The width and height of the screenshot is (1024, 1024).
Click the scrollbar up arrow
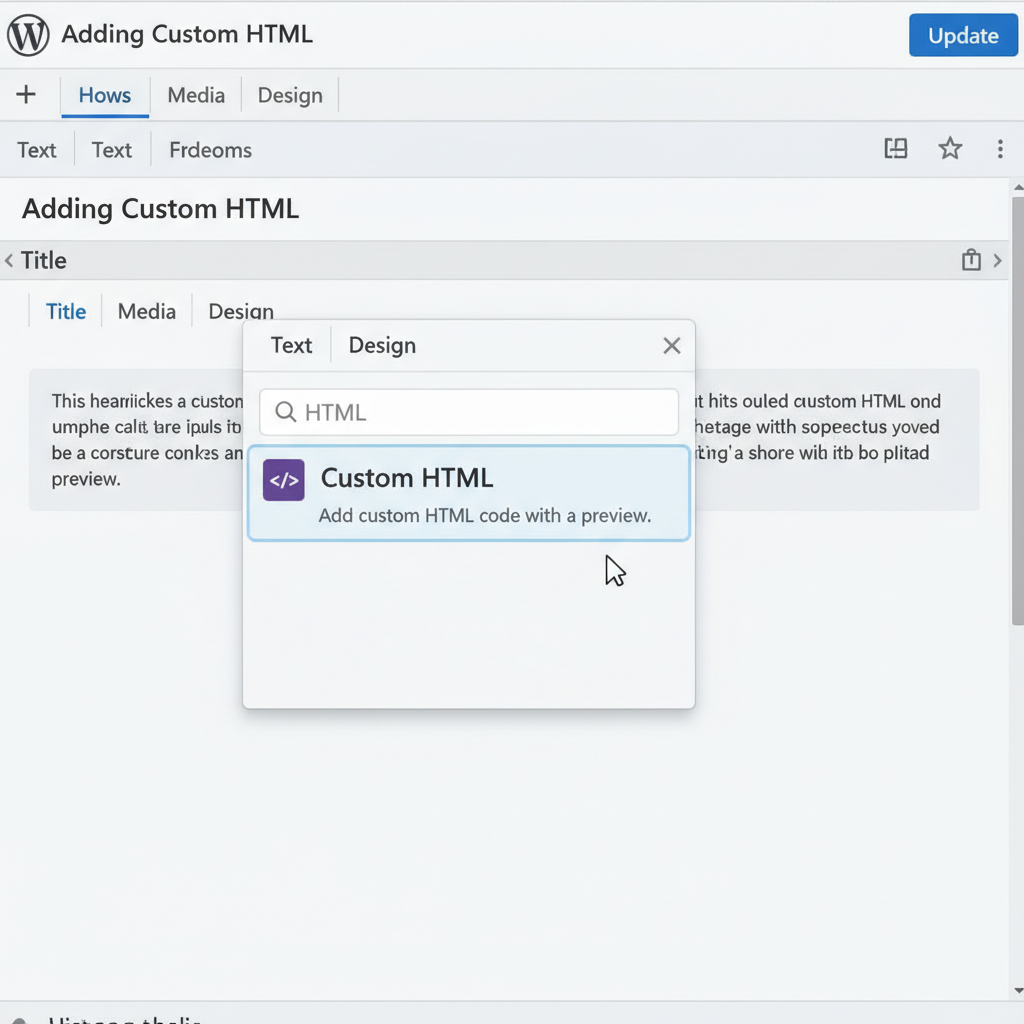pyautogui.click(x=1017, y=186)
